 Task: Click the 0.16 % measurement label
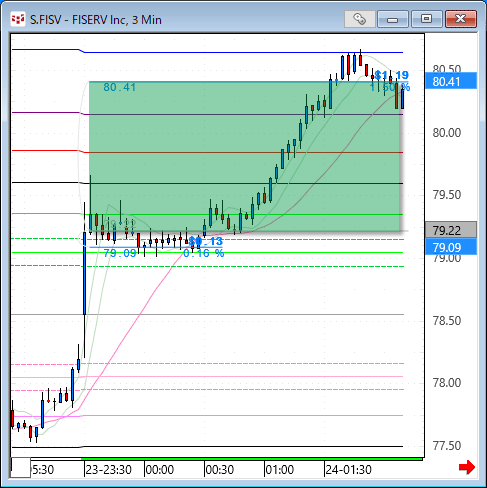click(x=204, y=253)
